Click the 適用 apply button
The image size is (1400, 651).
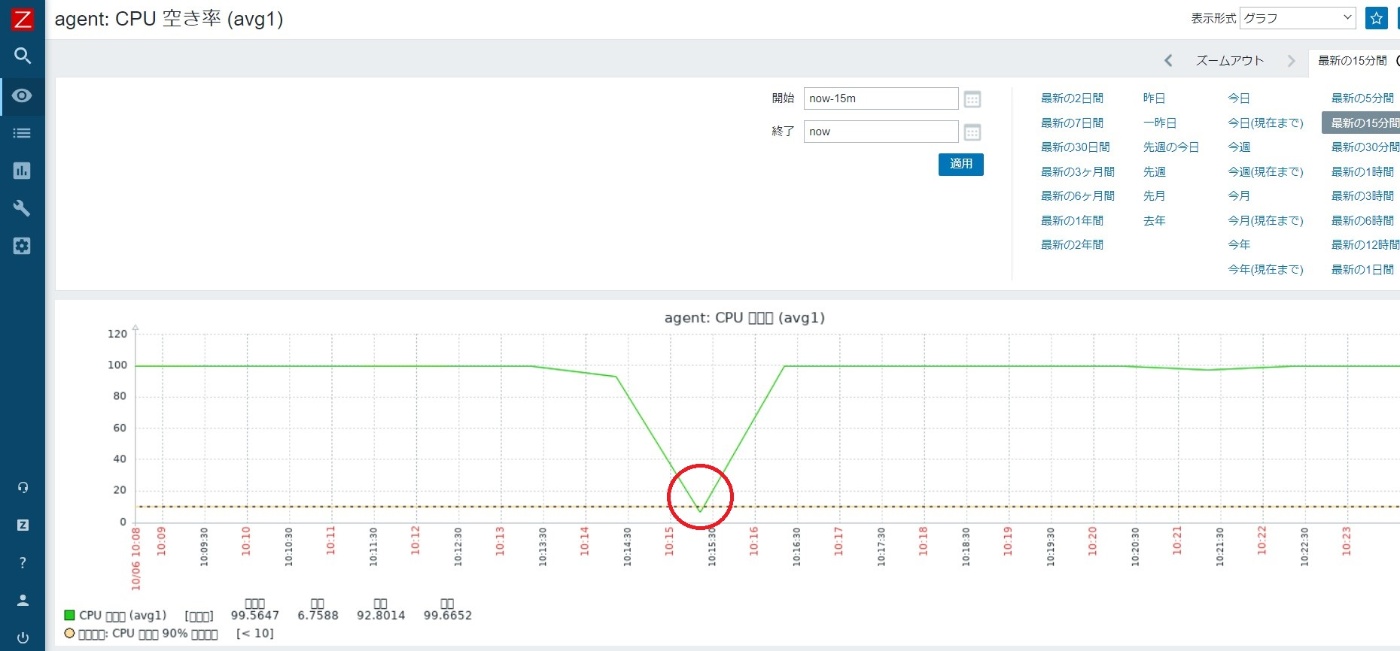point(960,165)
